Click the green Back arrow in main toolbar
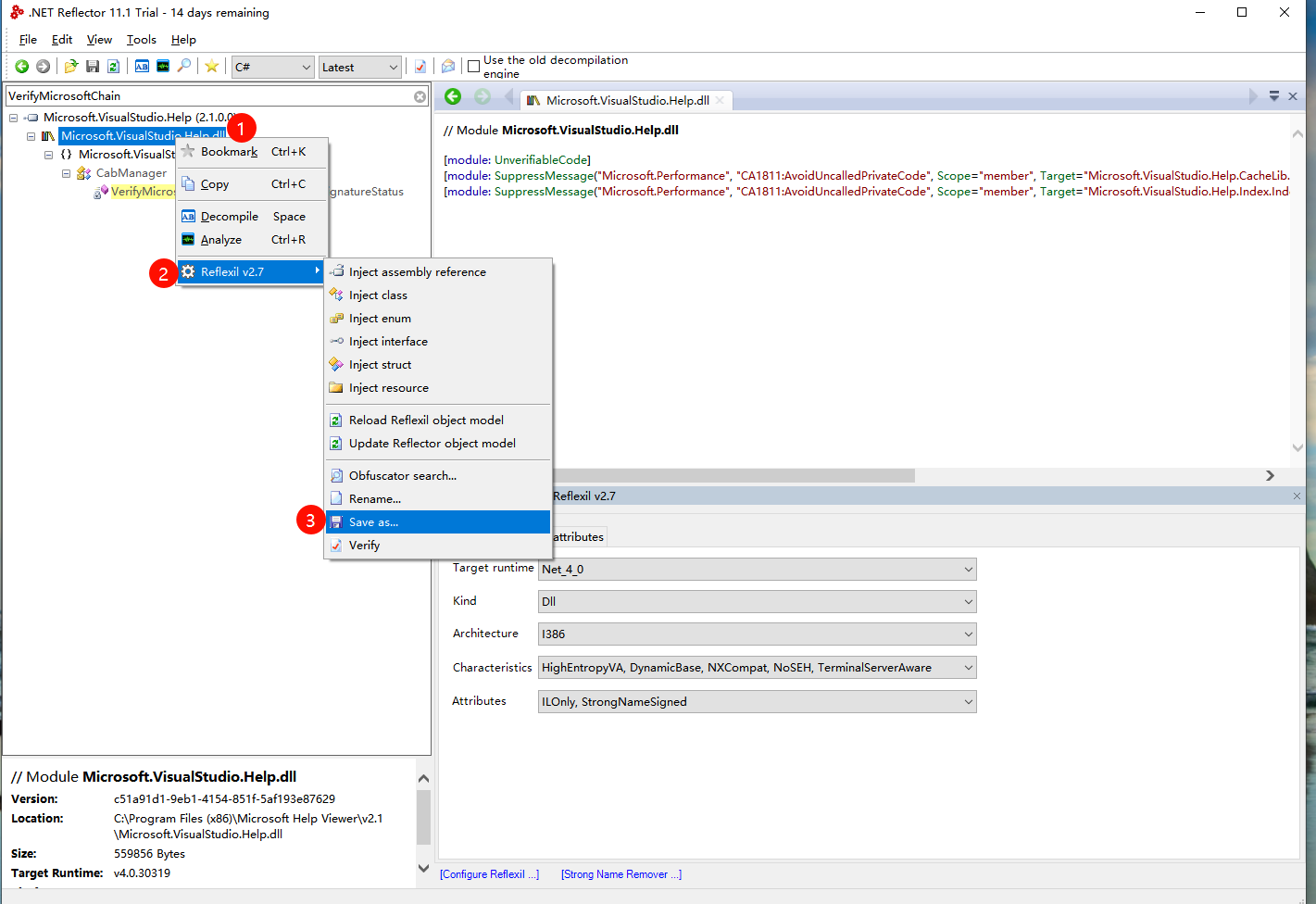 [x=21, y=67]
